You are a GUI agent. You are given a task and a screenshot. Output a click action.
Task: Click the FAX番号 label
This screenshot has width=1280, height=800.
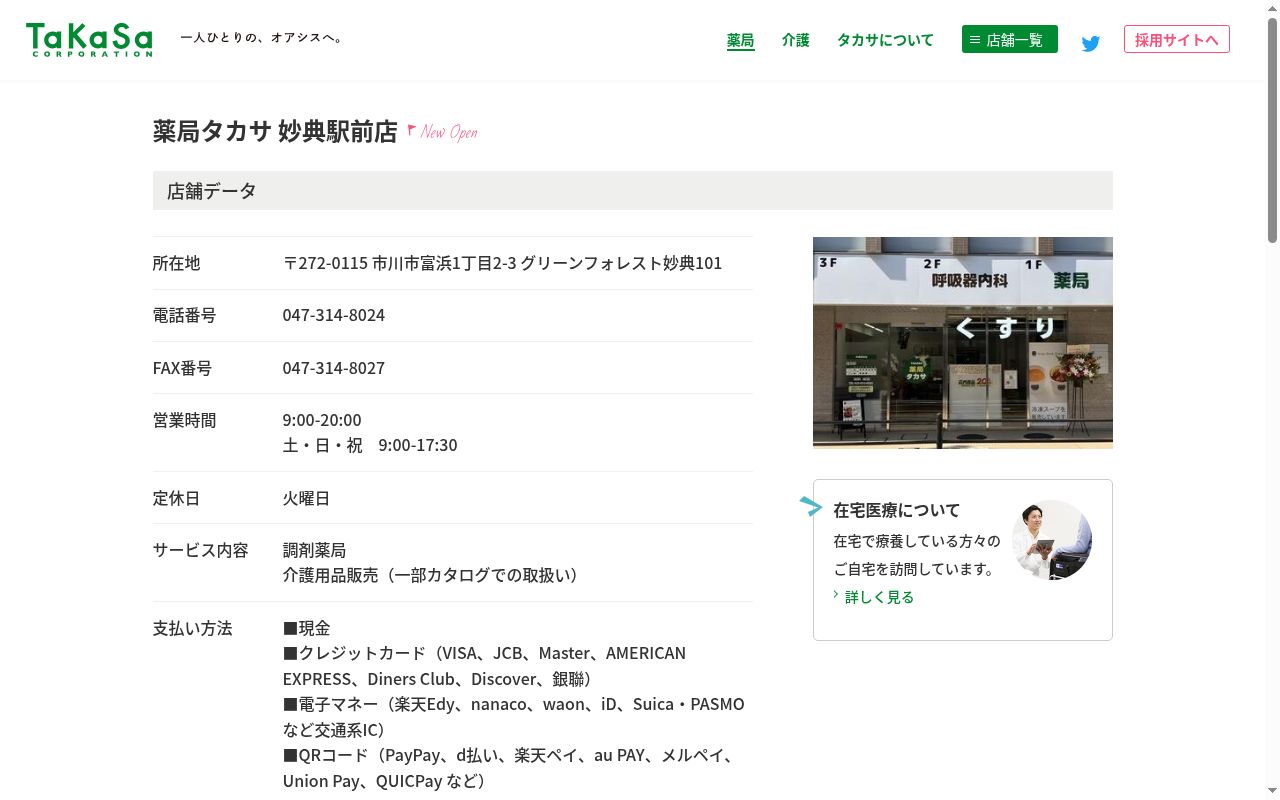183,368
